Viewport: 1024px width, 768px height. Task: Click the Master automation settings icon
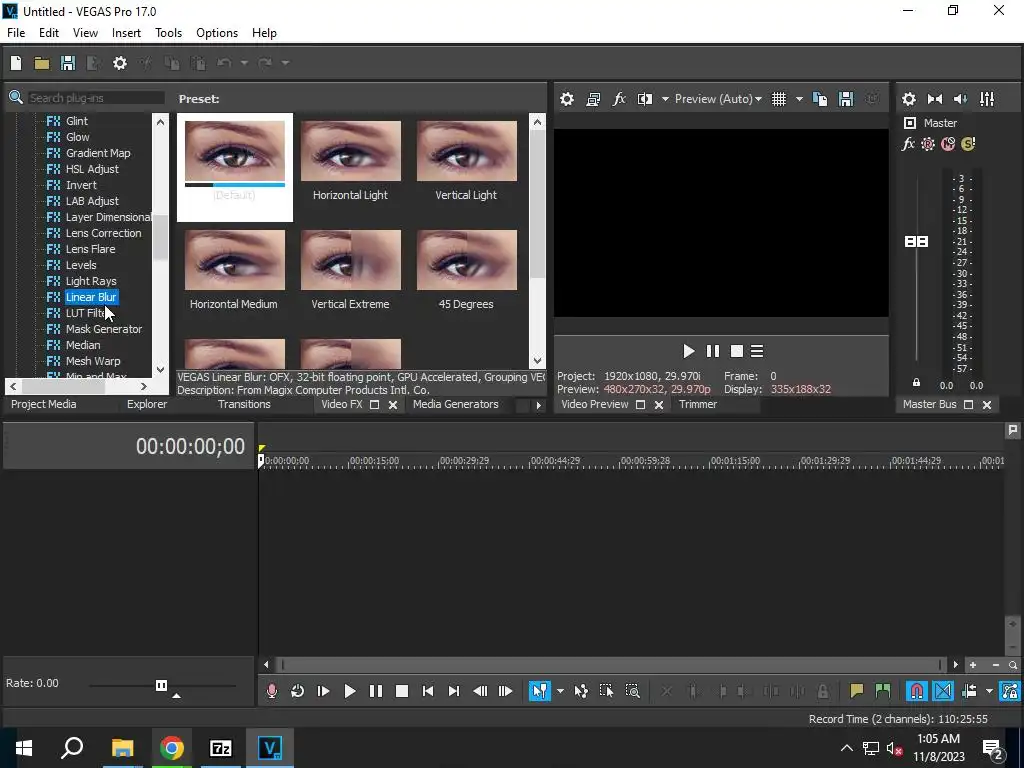click(x=927, y=144)
